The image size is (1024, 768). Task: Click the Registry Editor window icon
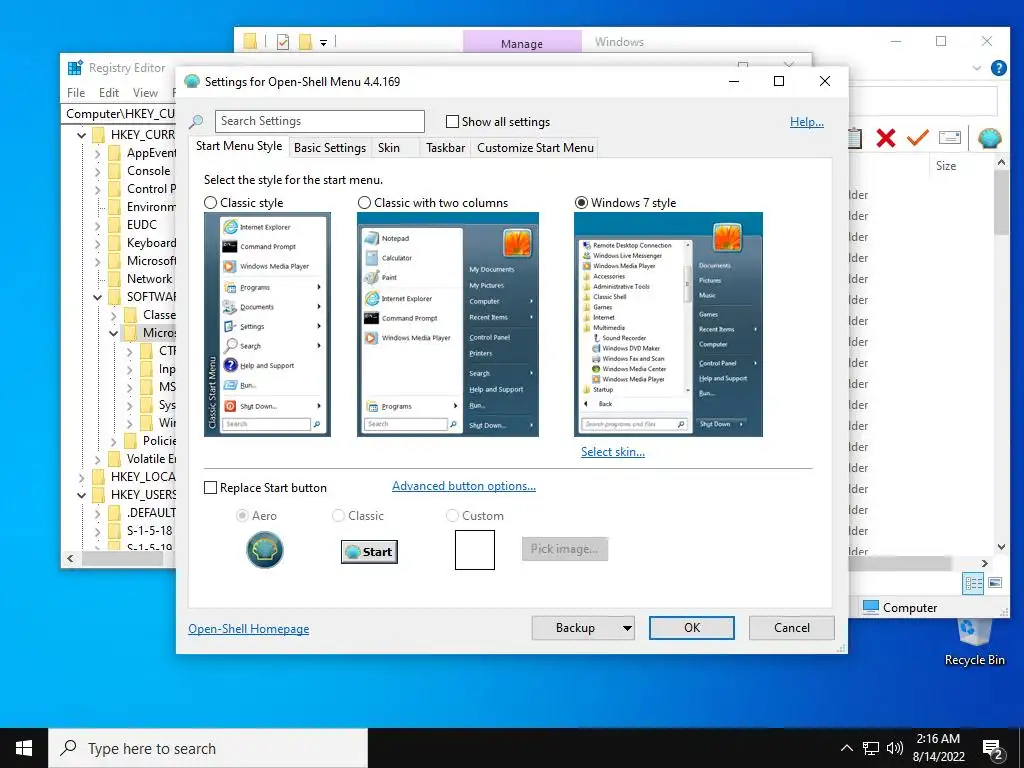(75, 67)
